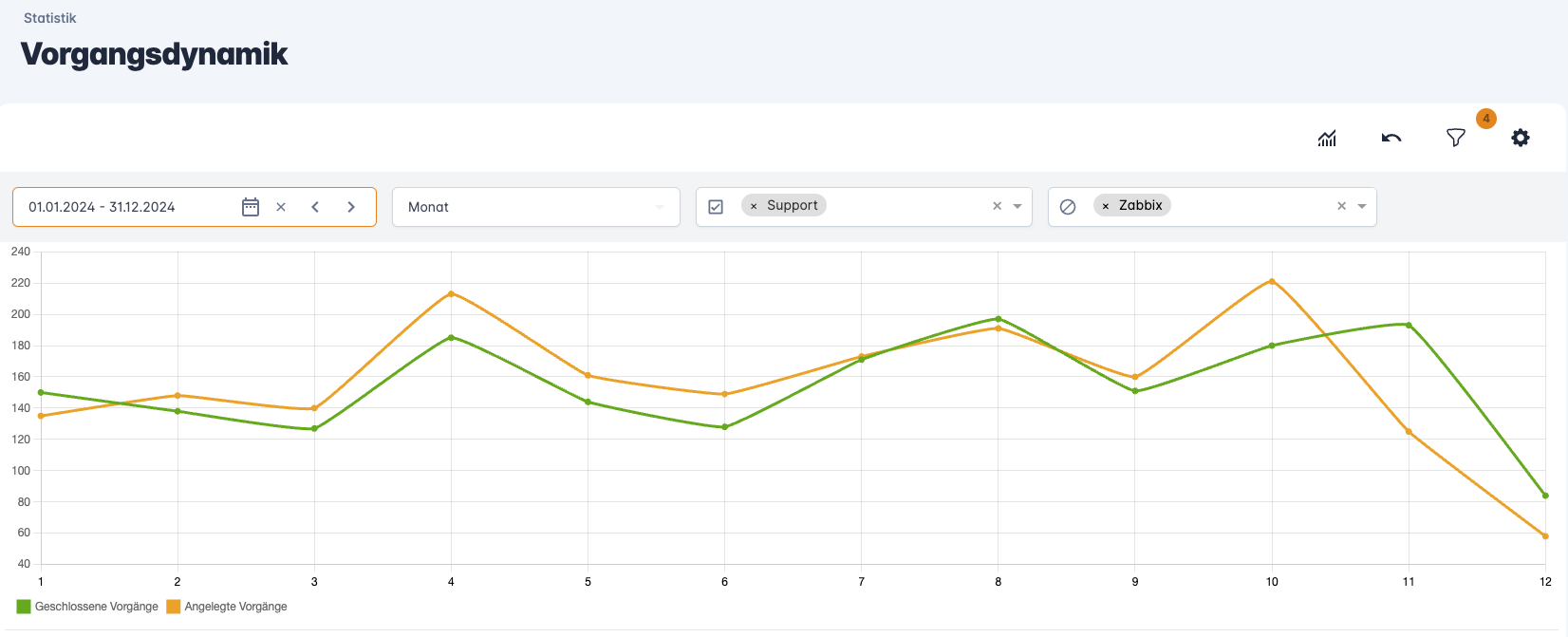Remove the Support tag
Screen dimensions: 1568x637
tap(754, 206)
